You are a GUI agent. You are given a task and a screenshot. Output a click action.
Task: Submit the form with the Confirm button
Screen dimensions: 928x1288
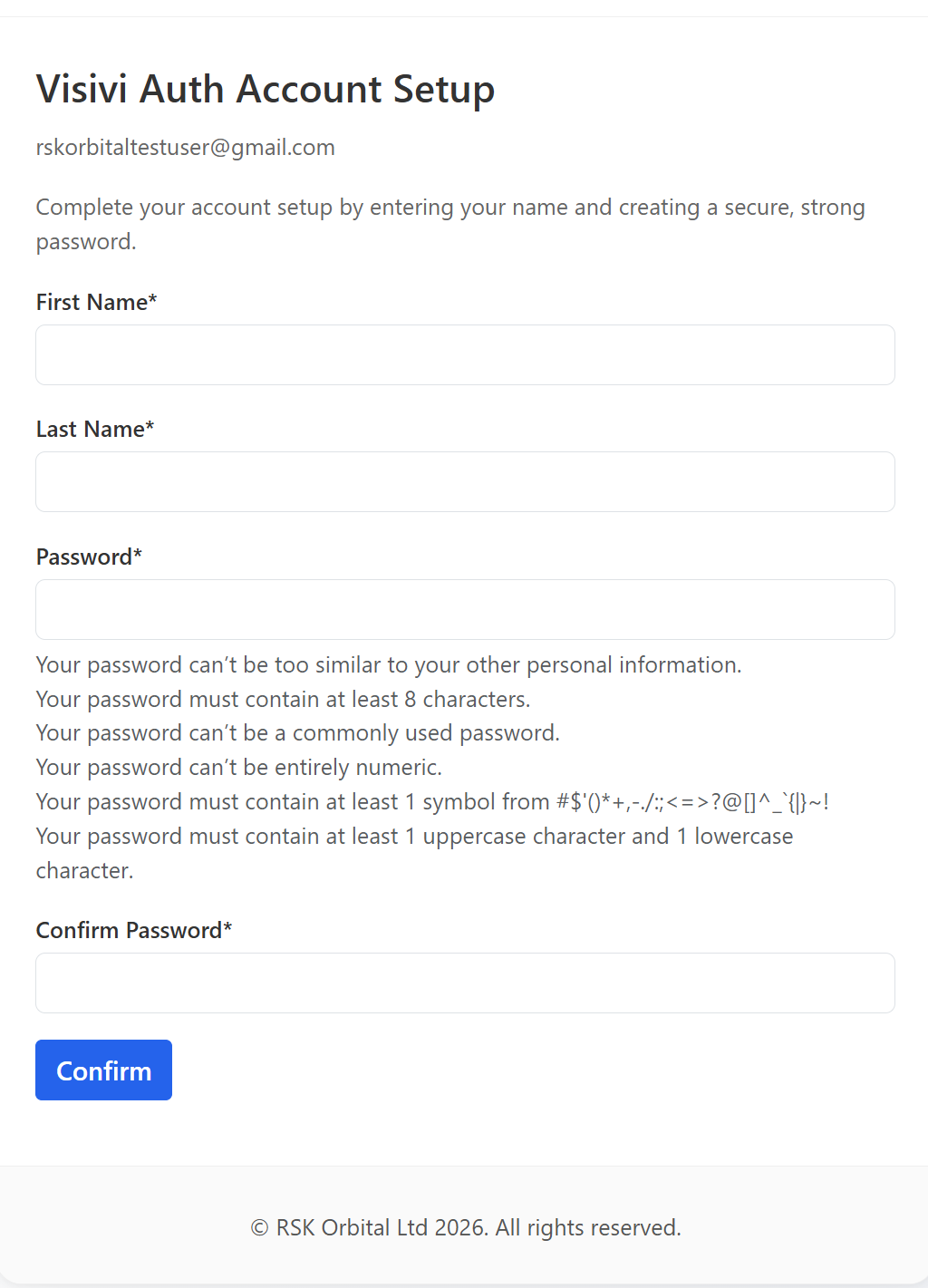coord(103,1070)
